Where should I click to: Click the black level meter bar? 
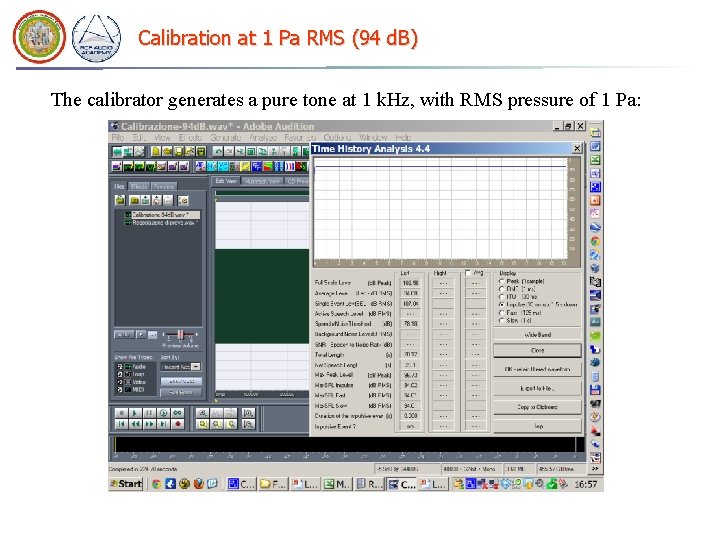[x=348, y=444]
